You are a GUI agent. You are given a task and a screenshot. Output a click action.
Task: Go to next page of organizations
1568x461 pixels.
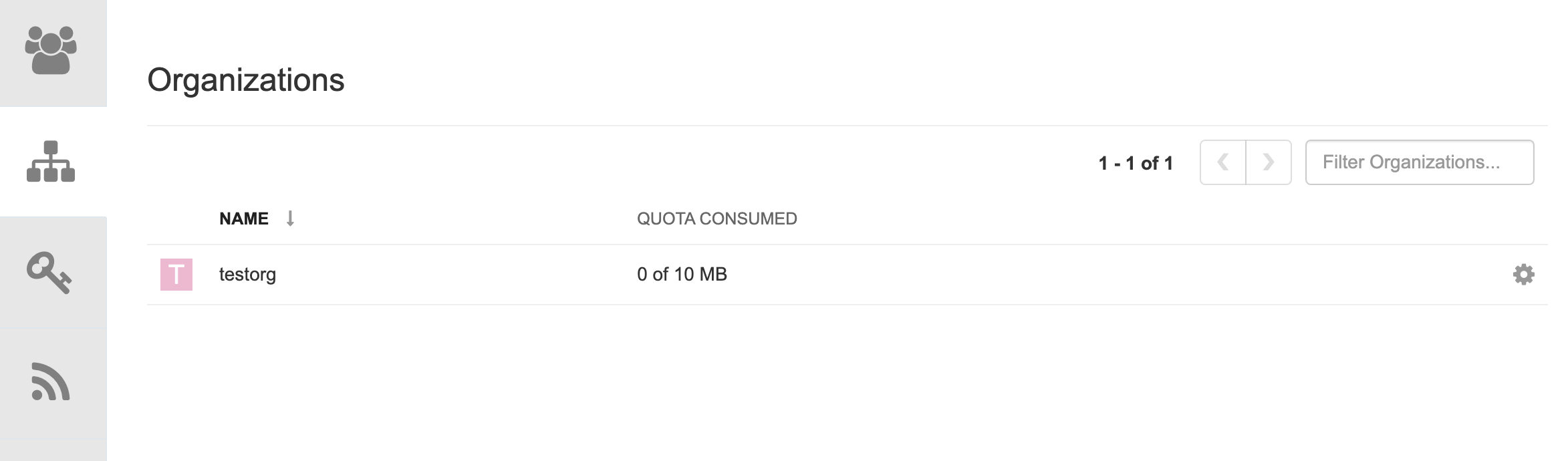click(x=1268, y=162)
